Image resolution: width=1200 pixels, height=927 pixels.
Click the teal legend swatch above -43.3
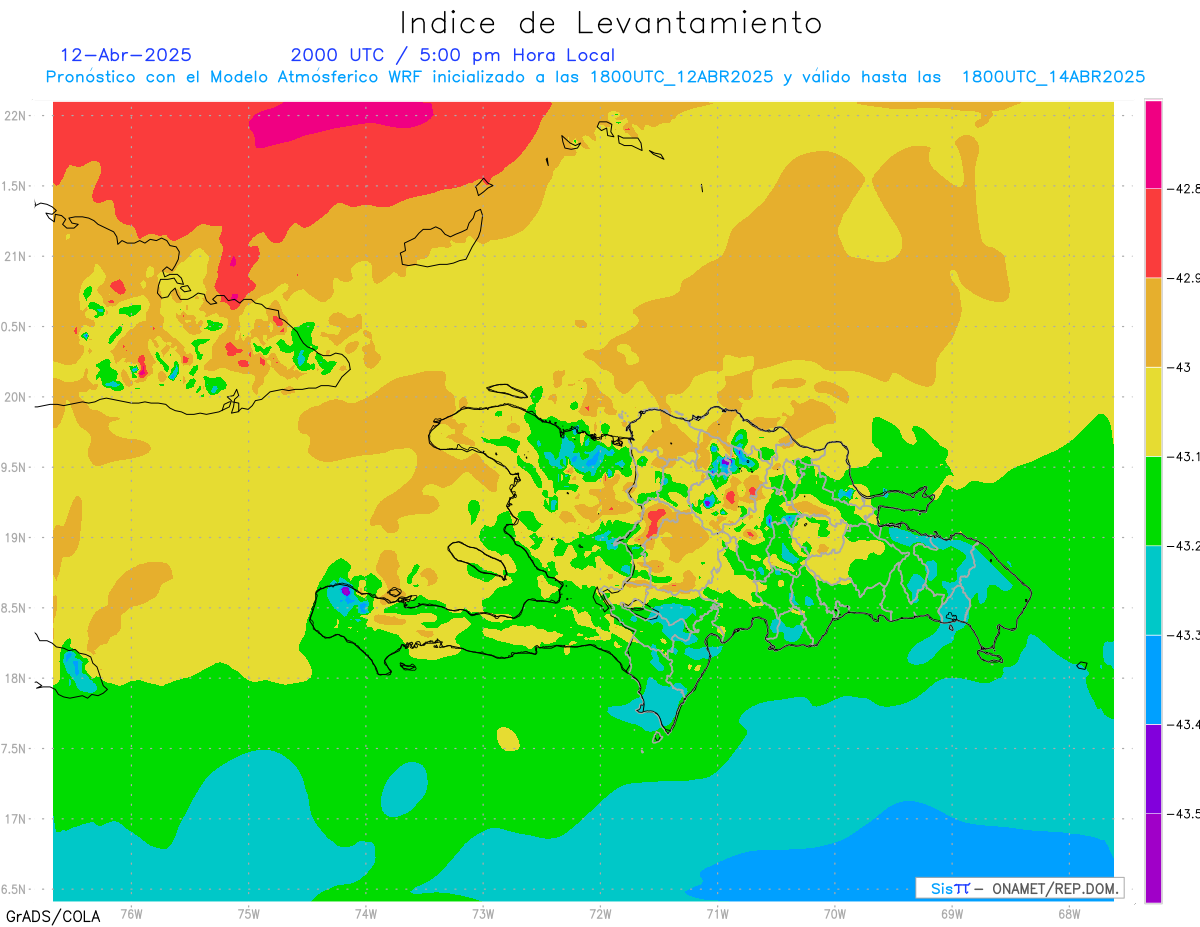click(1153, 589)
